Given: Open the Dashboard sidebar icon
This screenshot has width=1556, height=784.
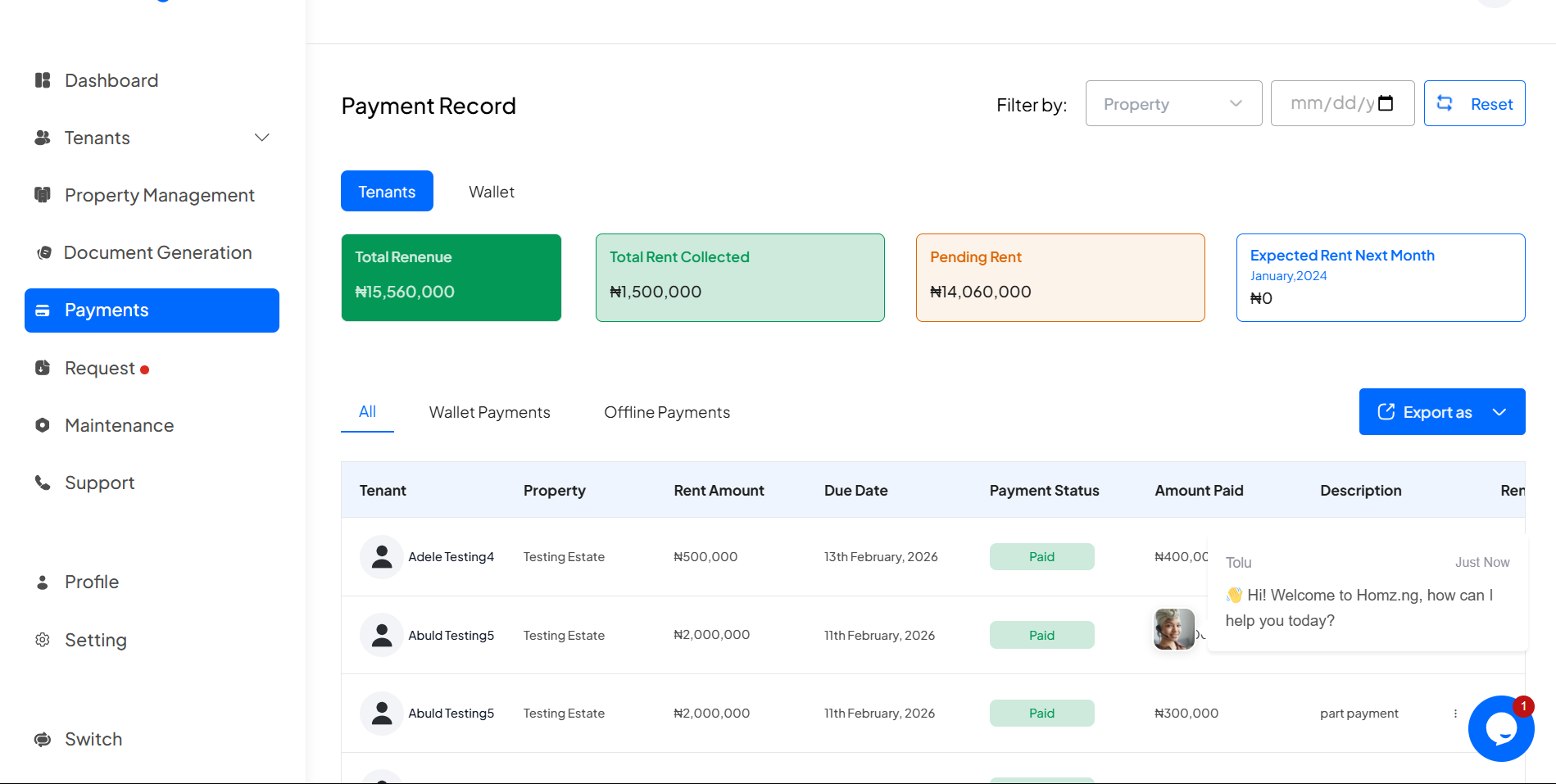Looking at the screenshot, I should 43,80.
